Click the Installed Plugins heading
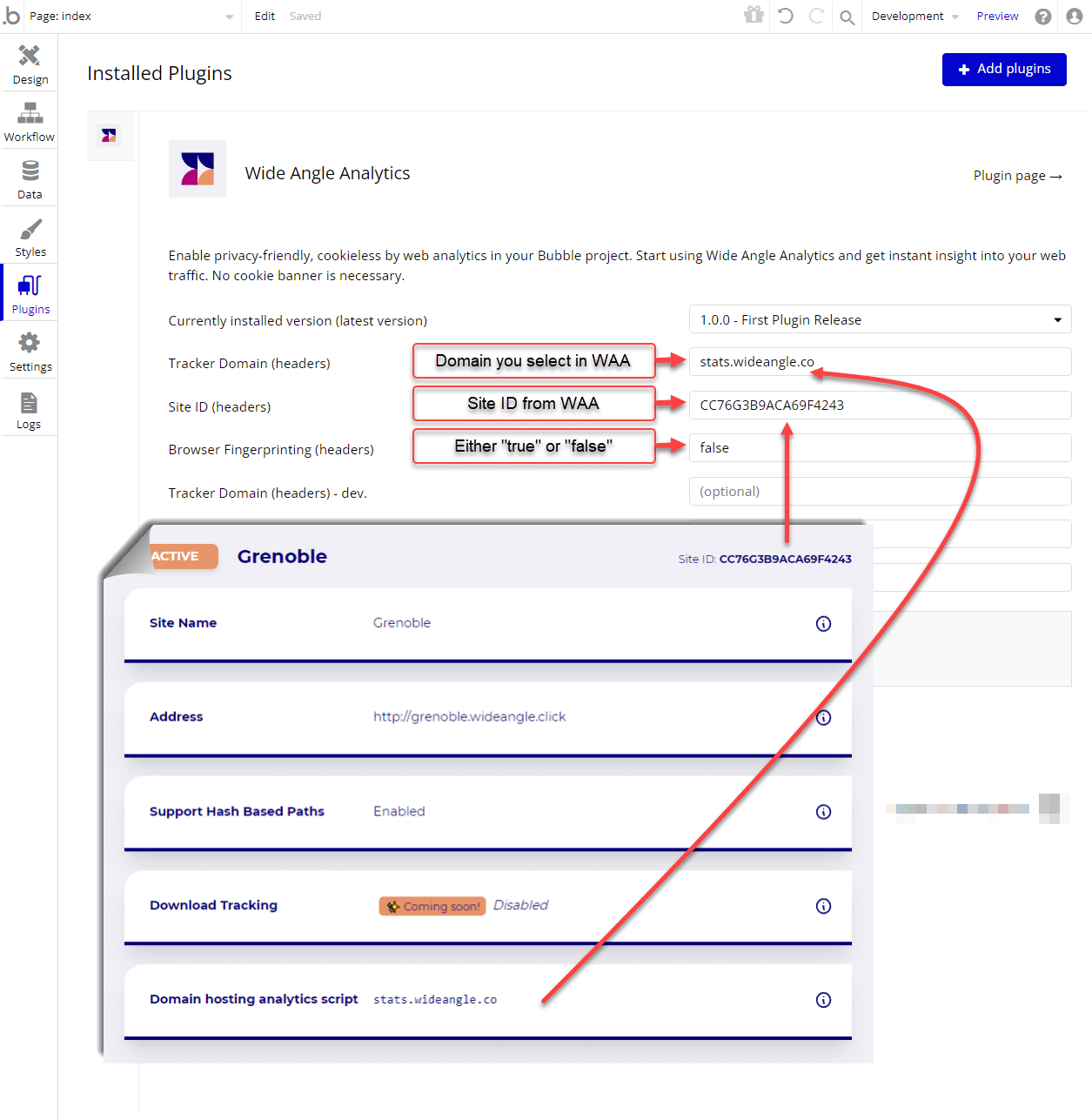 159,73
